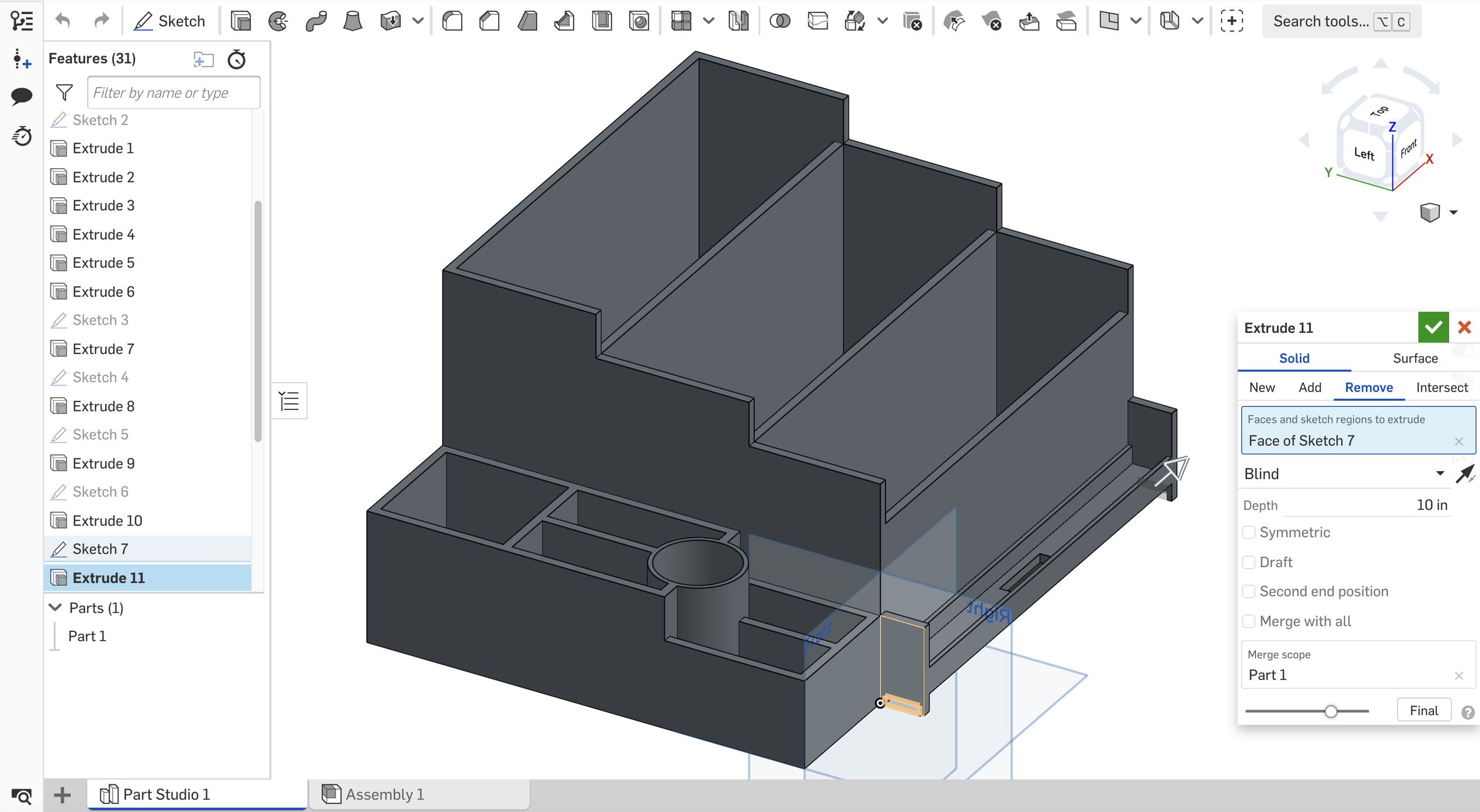Enable the Symmetric option in Extrude 11
The height and width of the screenshot is (812, 1480).
(1249, 532)
